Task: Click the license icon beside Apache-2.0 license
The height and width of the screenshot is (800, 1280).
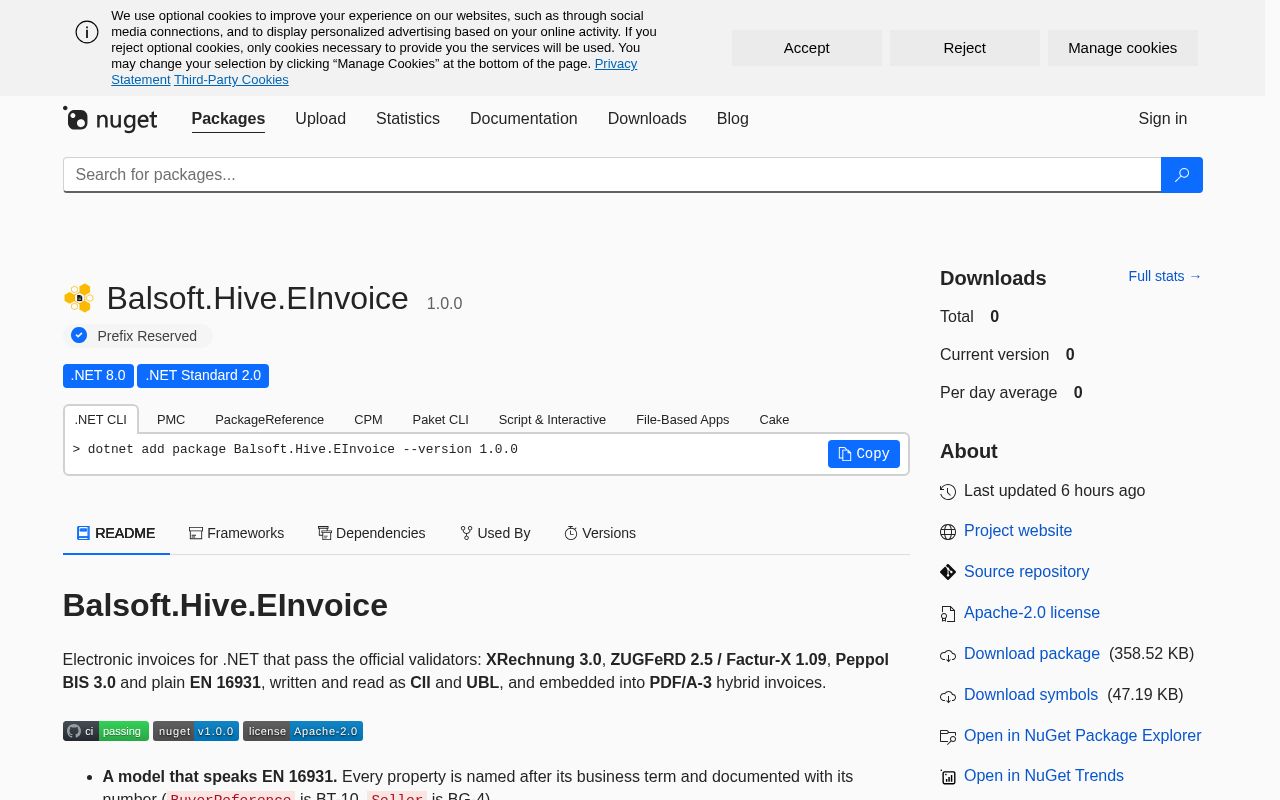Action: (x=948, y=614)
